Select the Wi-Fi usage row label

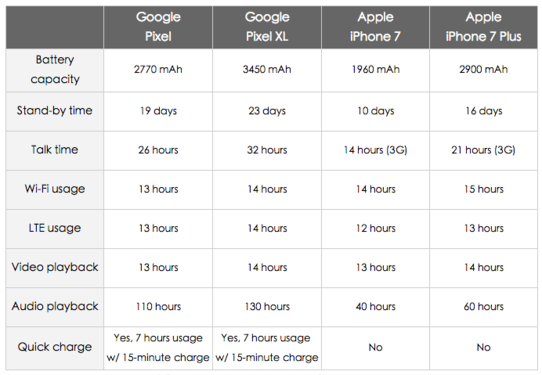(x=55, y=189)
